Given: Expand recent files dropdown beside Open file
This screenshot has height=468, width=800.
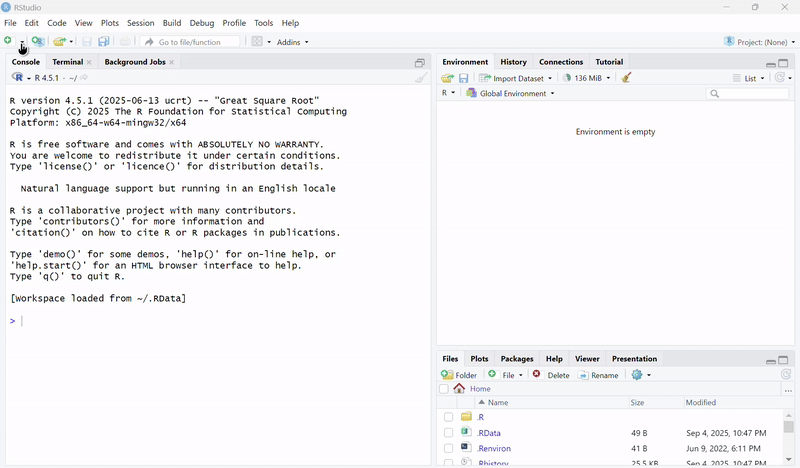Looking at the screenshot, I should (71, 42).
